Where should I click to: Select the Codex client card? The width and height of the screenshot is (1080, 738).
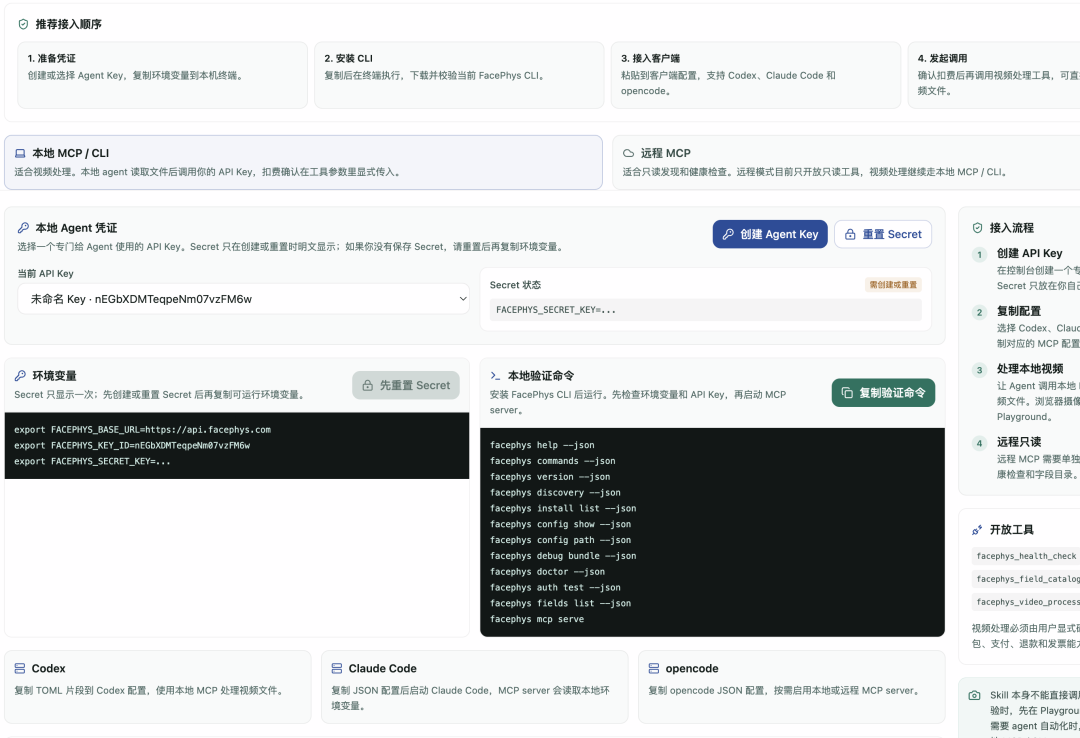point(158,687)
